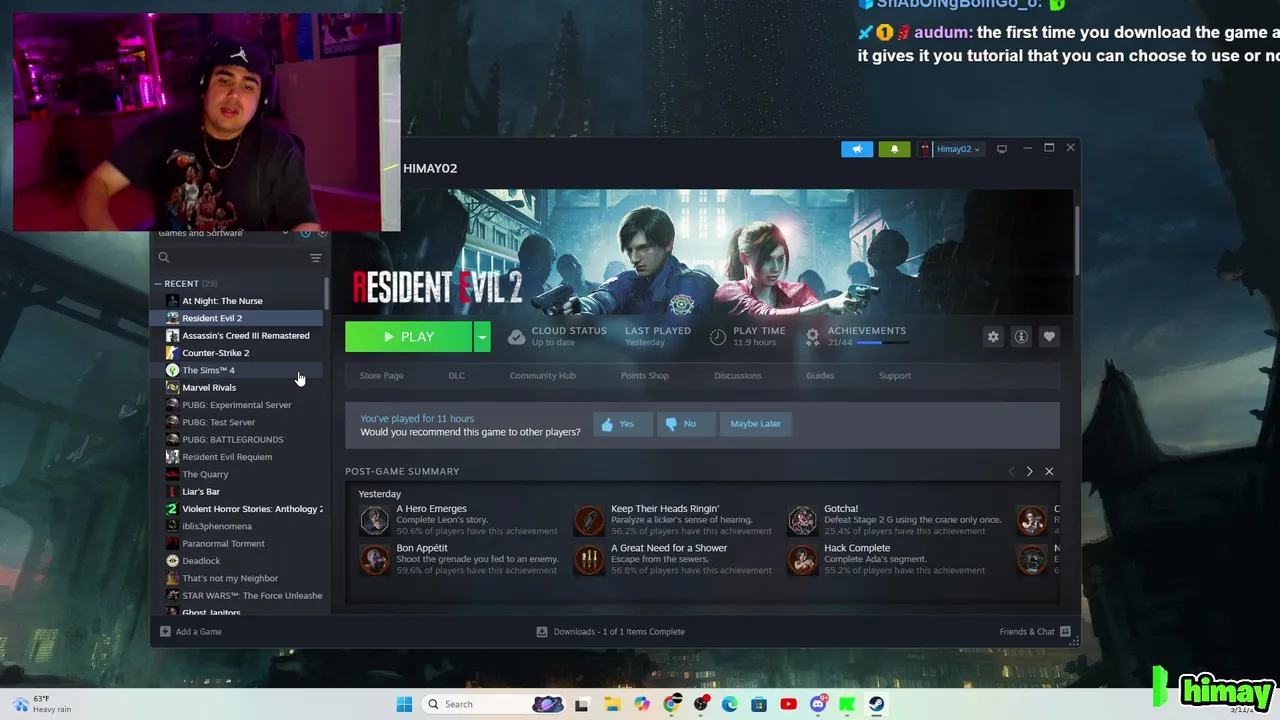Click the achievements progress bar
The width and height of the screenshot is (1280, 720).
click(883, 343)
